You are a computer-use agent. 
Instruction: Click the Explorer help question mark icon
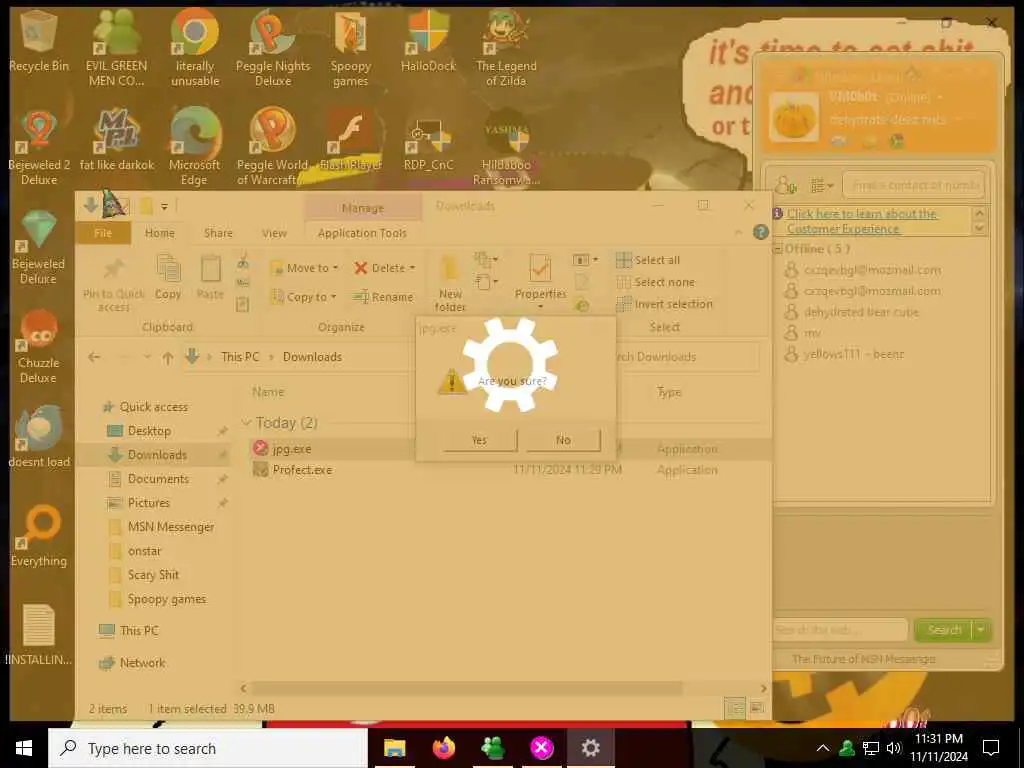pos(760,232)
